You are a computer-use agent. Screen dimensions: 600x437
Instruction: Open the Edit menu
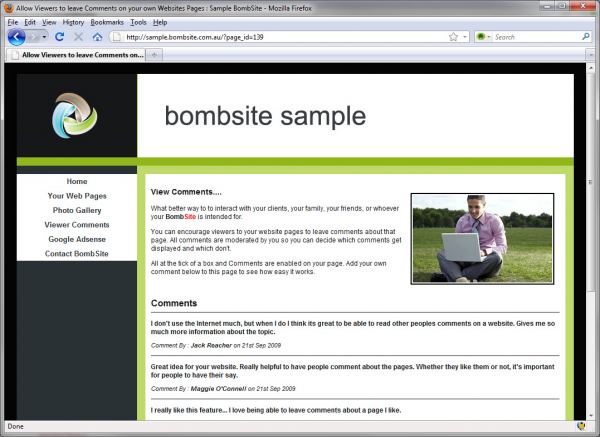pos(30,22)
